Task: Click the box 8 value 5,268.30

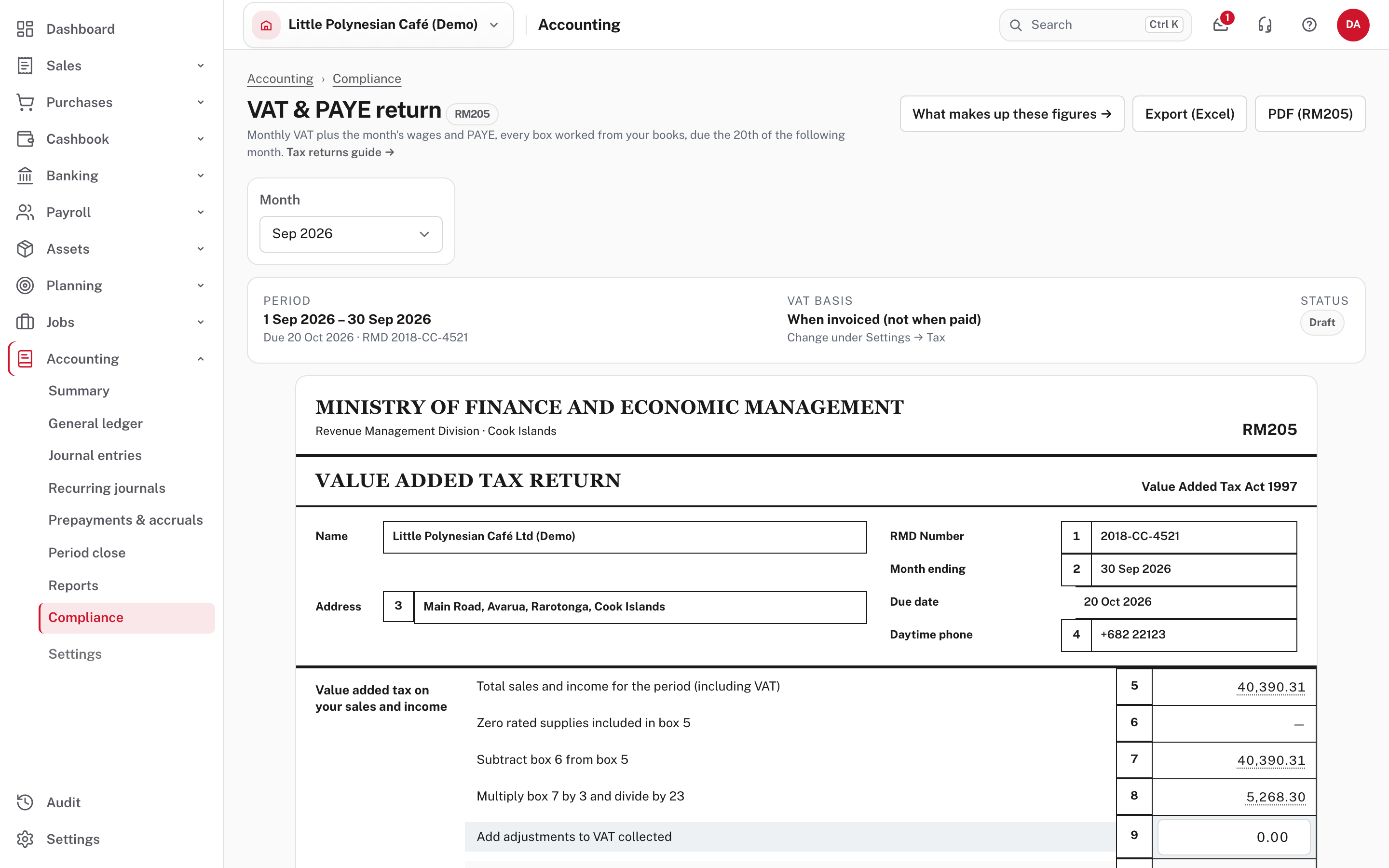Action: click(x=1275, y=797)
